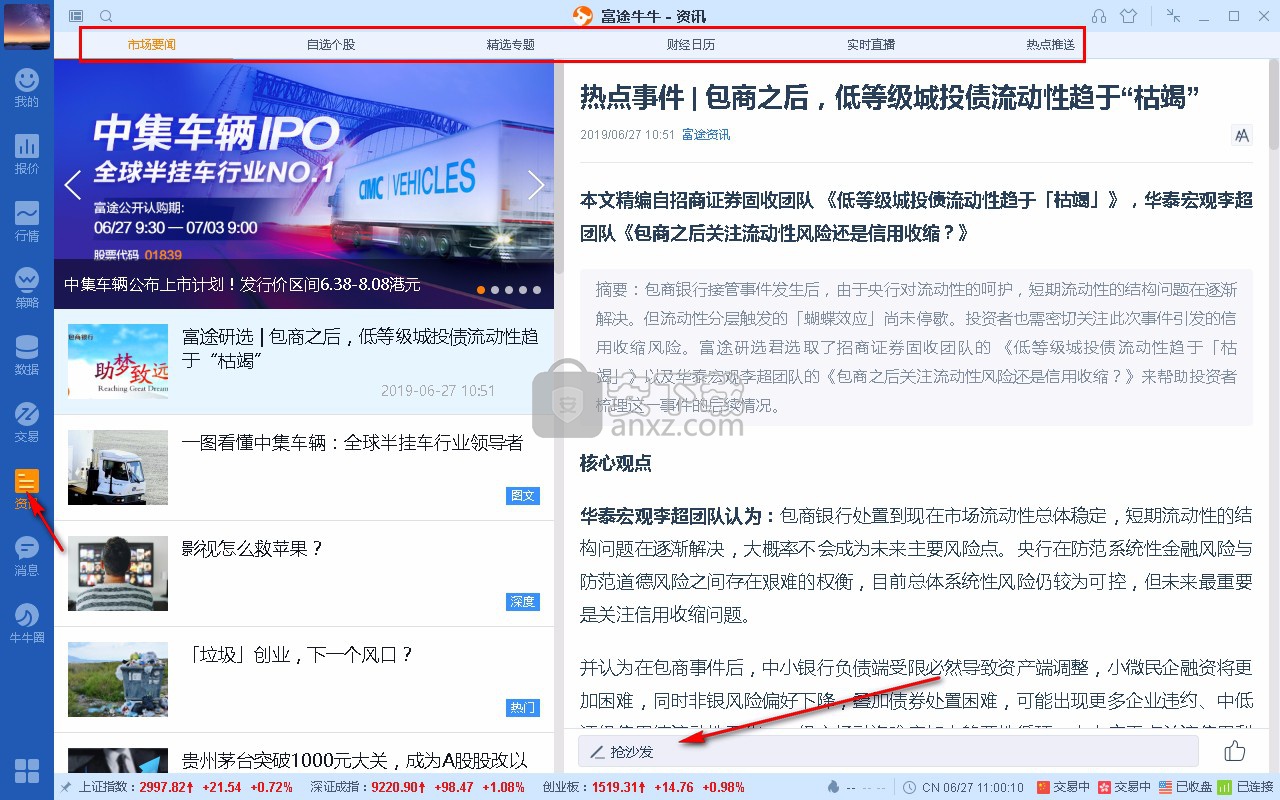Viewport: 1280px width, 800px height.
Task: Open the four-square apps grid icon
Action: pos(27,771)
